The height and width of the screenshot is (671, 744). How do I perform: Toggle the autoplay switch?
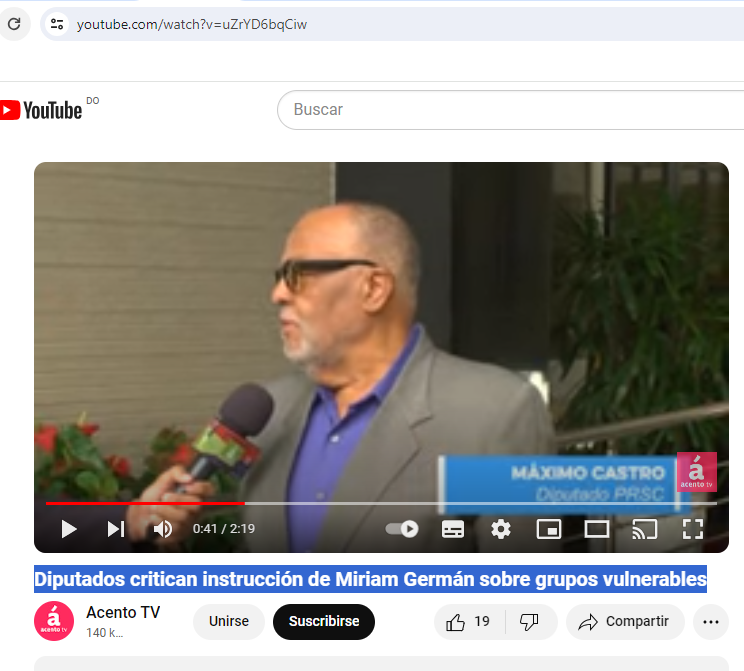click(x=402, y=529)
